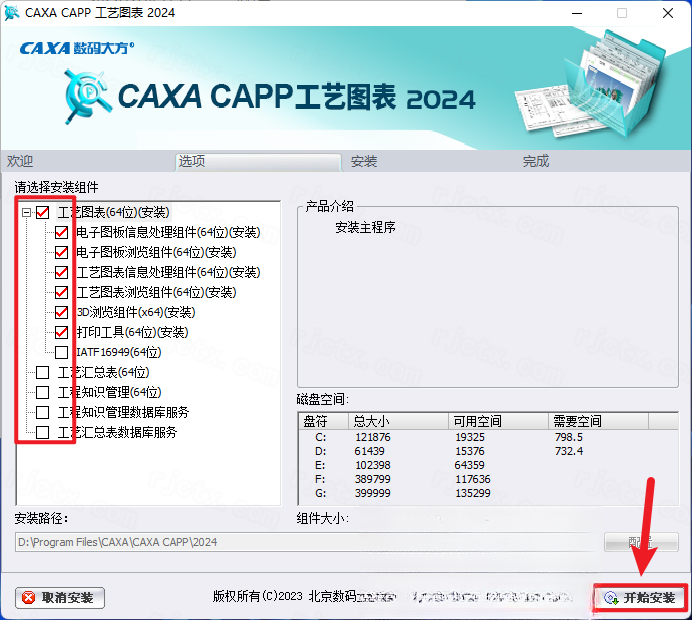Select the 安装 step tab
The image size is (692, 620).
[364, 161]
